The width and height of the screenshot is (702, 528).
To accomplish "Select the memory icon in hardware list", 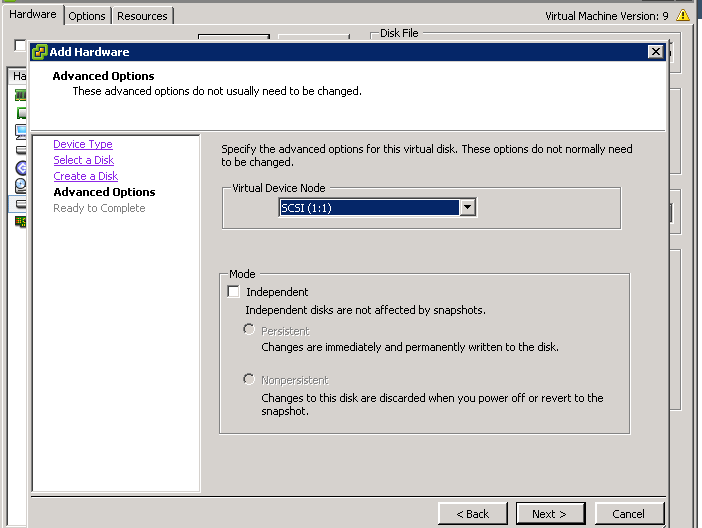I will click(x=21, y=95).
